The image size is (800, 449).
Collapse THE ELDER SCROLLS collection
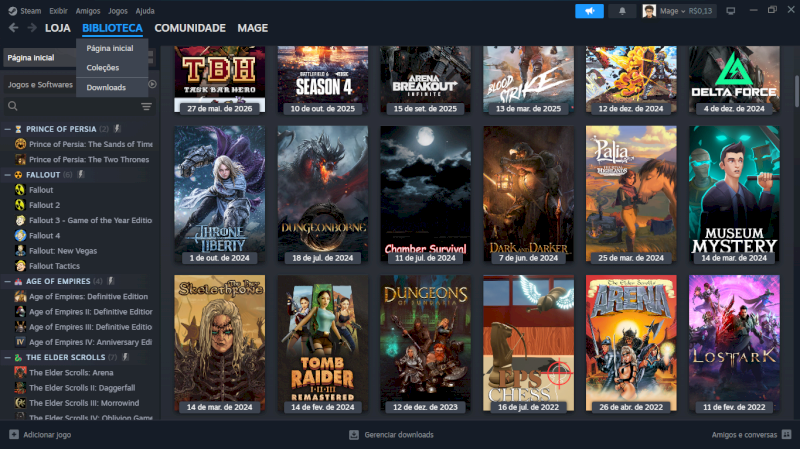tap(7, 358)
